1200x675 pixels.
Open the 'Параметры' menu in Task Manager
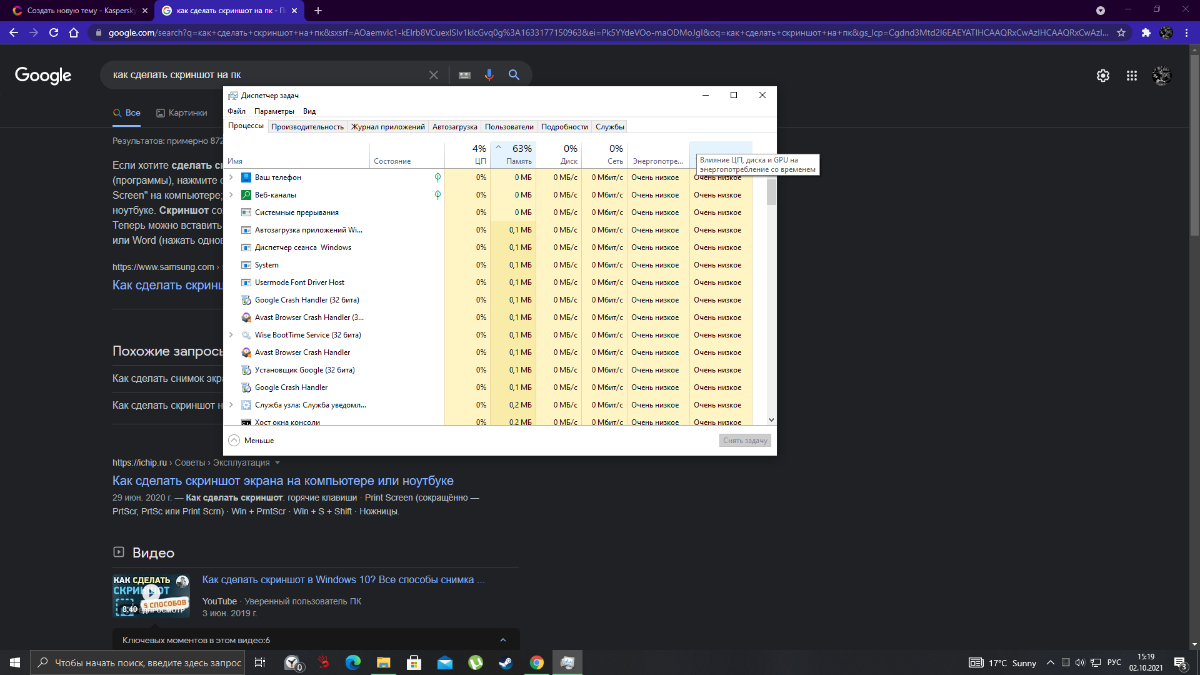274,111
